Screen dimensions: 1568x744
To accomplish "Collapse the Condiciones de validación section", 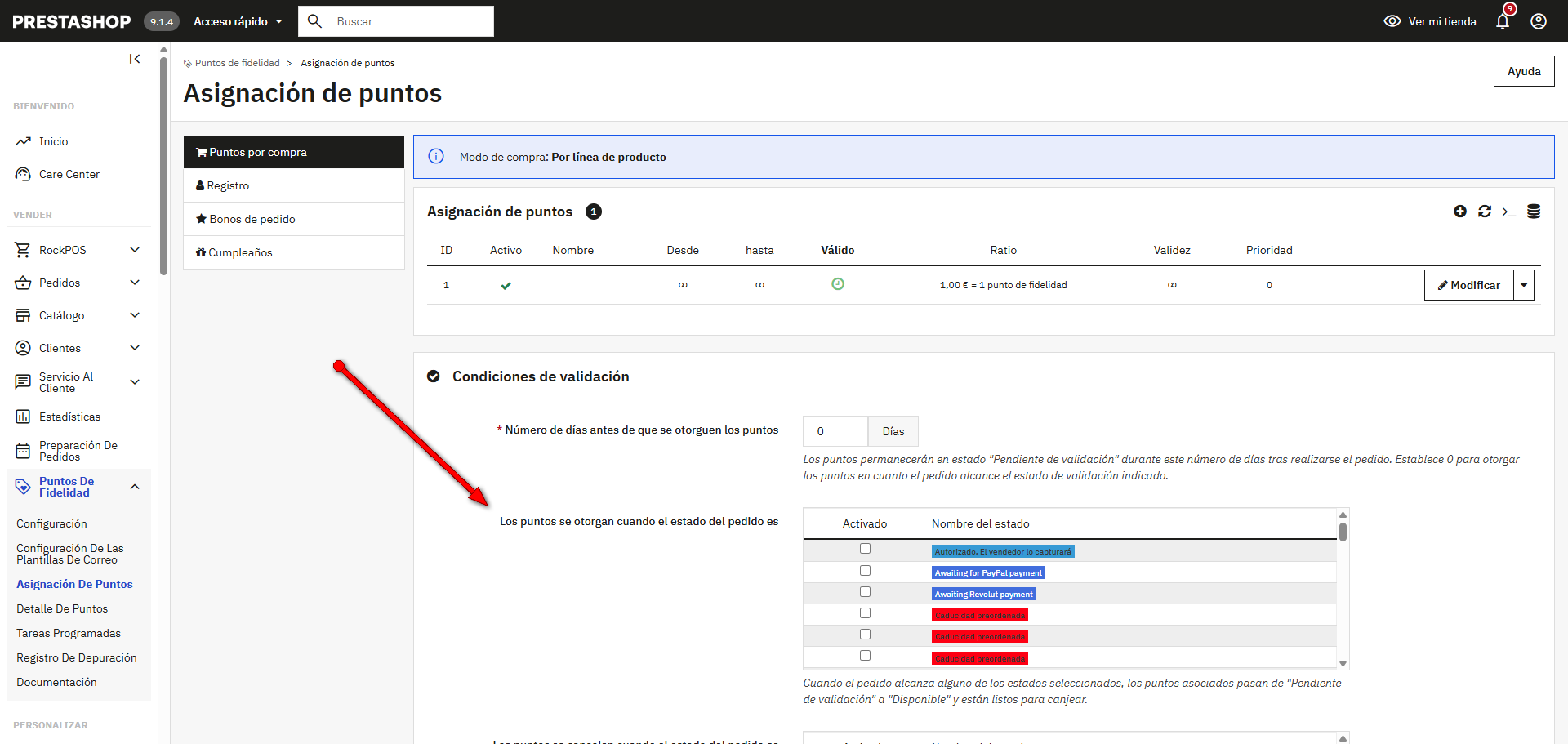I will (434, 376).
